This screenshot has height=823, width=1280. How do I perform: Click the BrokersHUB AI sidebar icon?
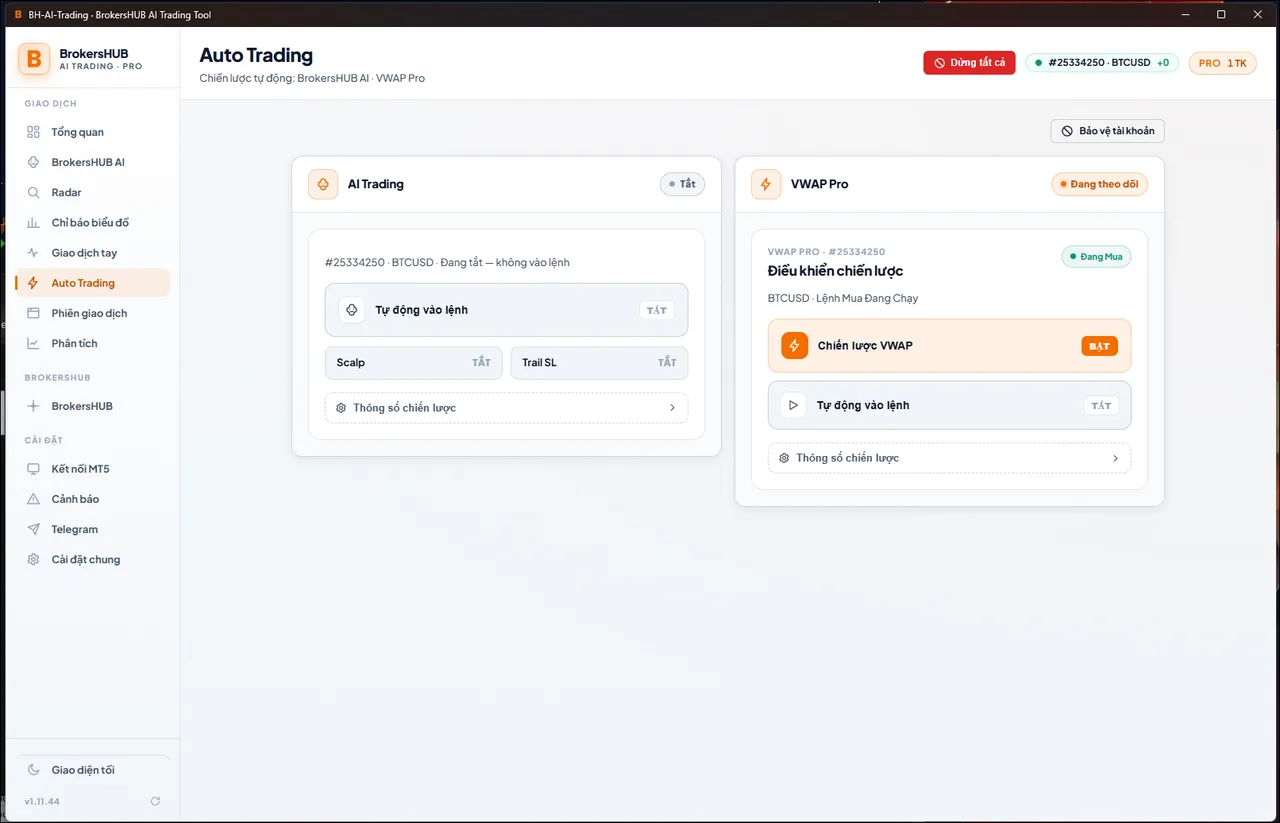(x=33, y=162)
